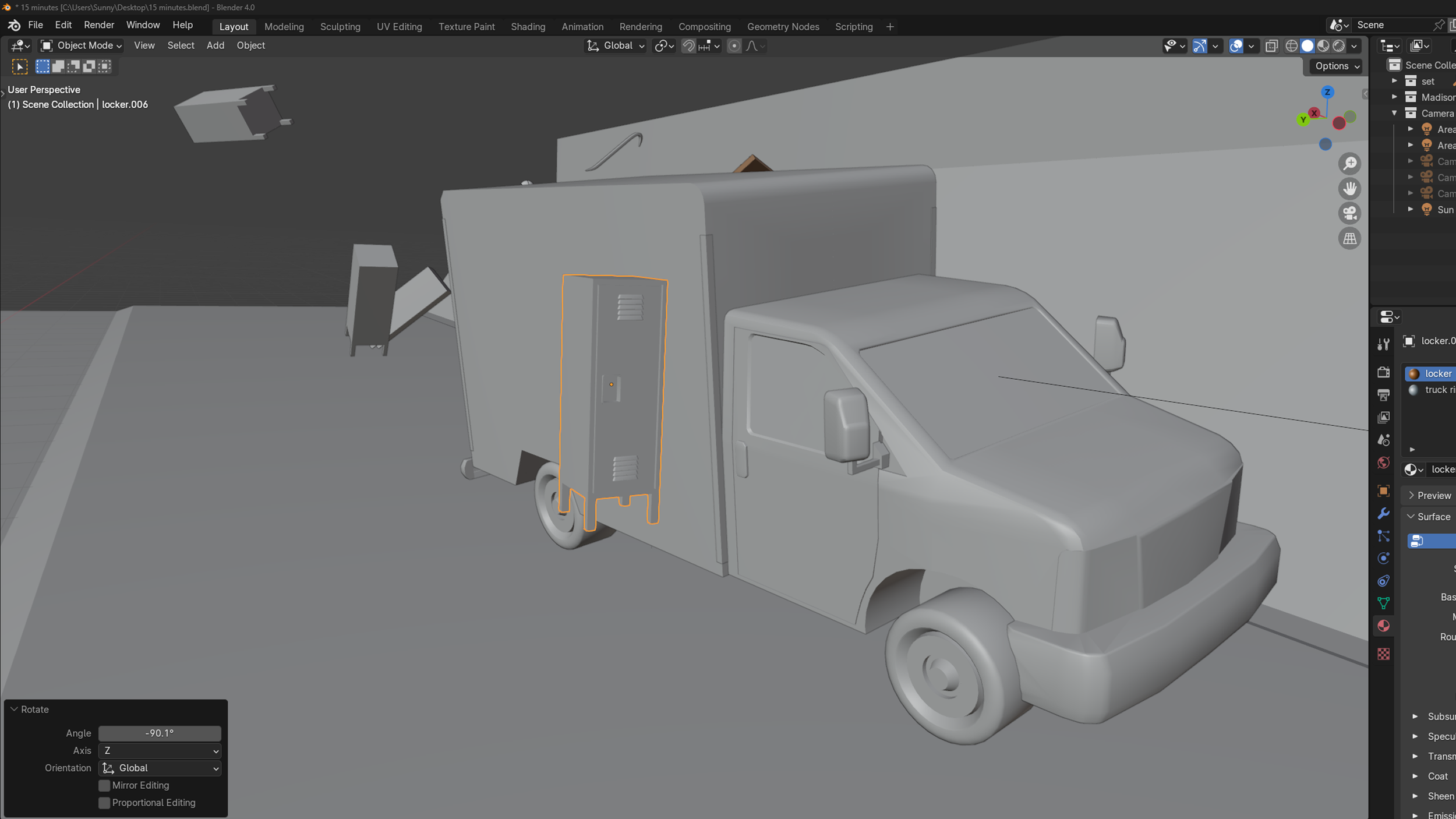Toggle snapping magnet
Screen dimensions: 1456x819
point(688,46)
